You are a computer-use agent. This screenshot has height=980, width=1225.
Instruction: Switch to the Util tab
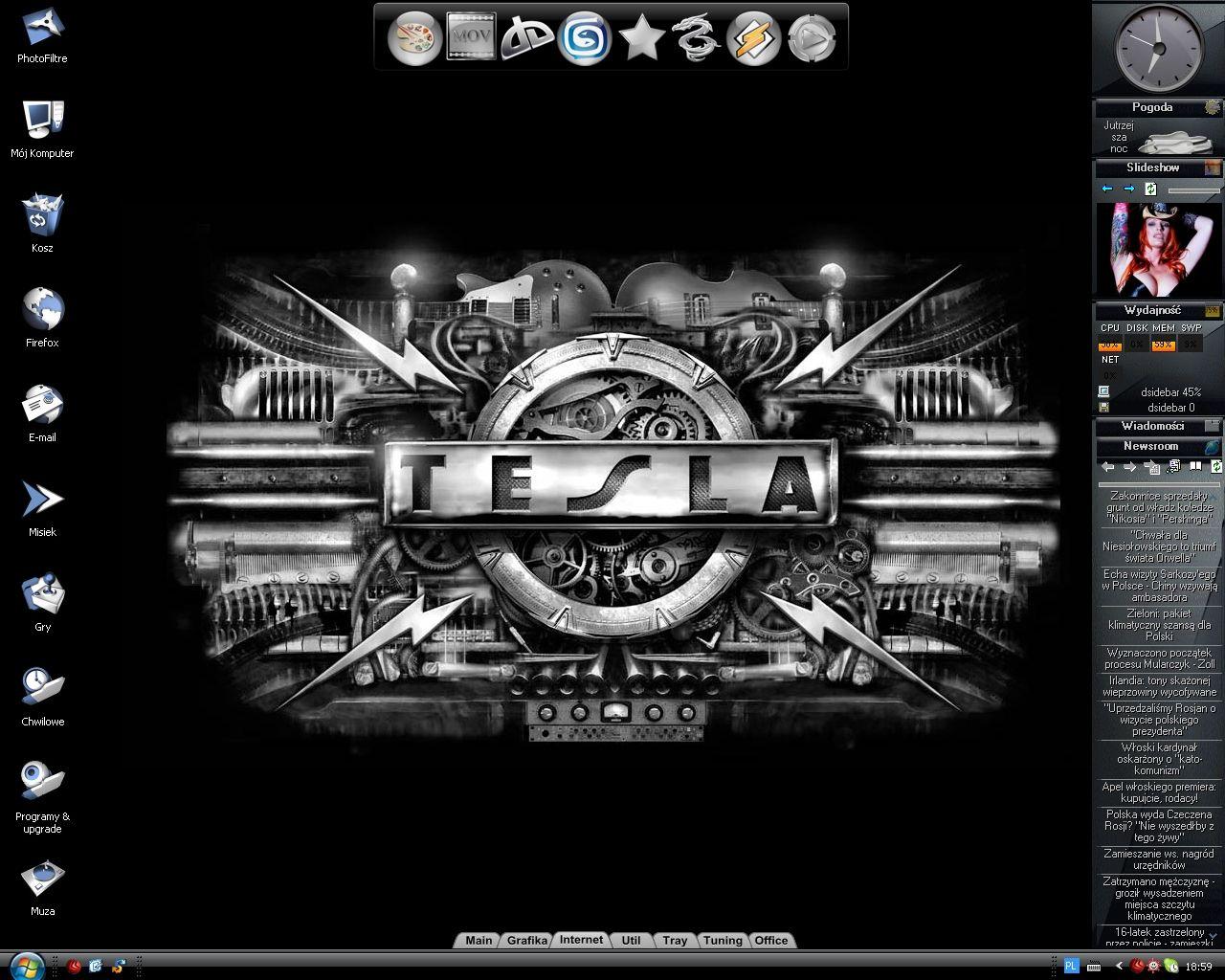coord(631,940)
